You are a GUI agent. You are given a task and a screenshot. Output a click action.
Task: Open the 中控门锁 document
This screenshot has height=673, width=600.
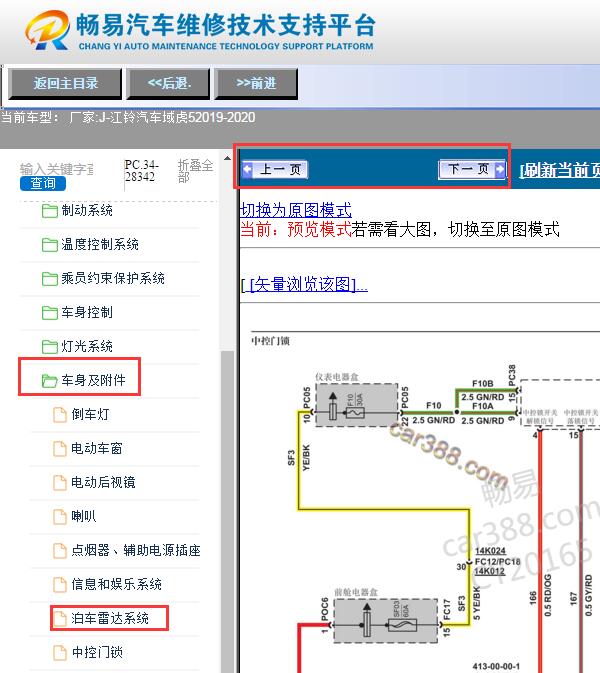point(97,652)
